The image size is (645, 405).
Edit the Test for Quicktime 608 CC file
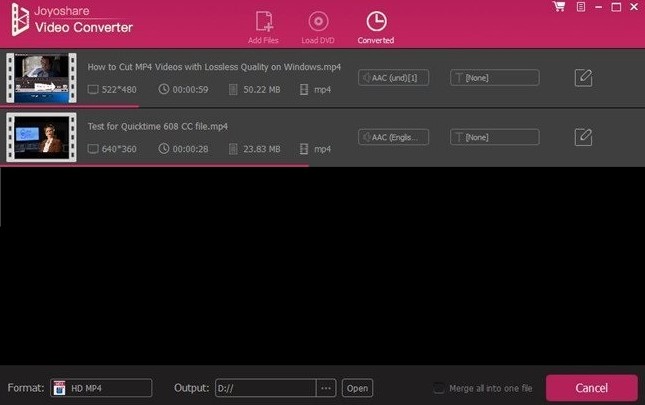[583, 137]
